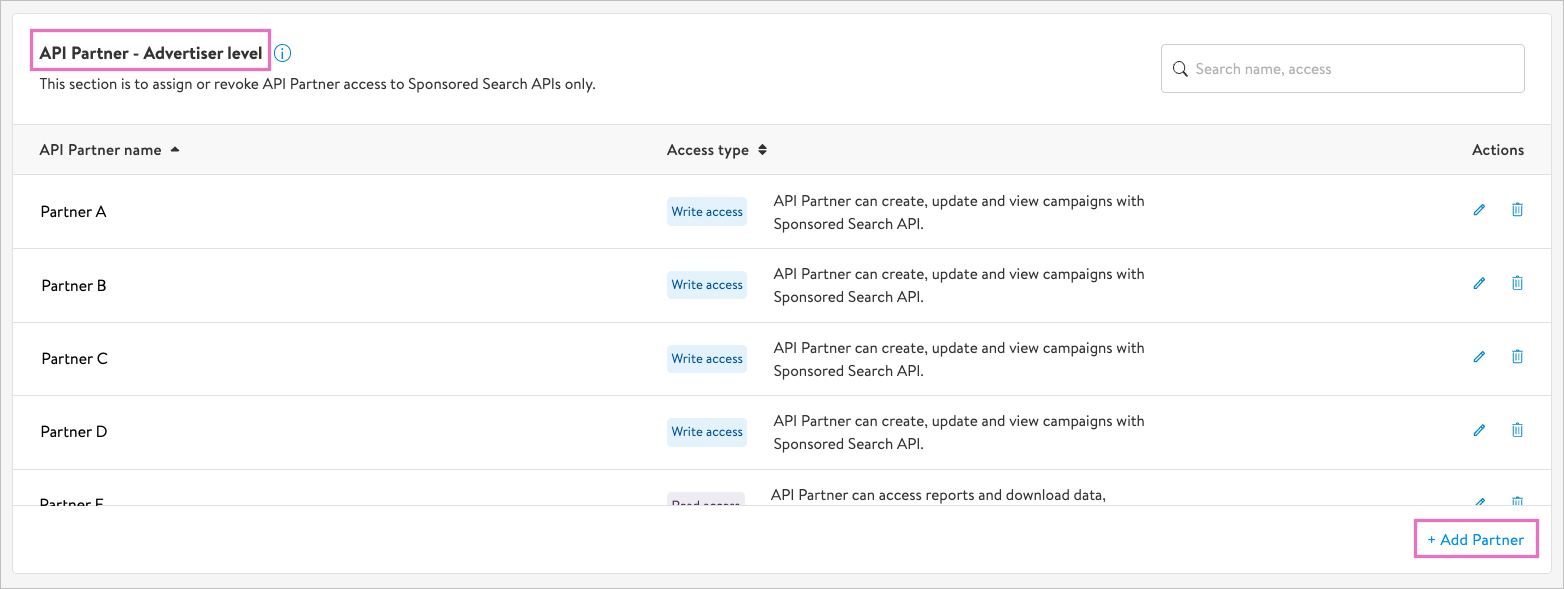The height and width of the screenshot is (589, 1564).
Task: Click Write access badge for Partner D
Action: point(707,432)
